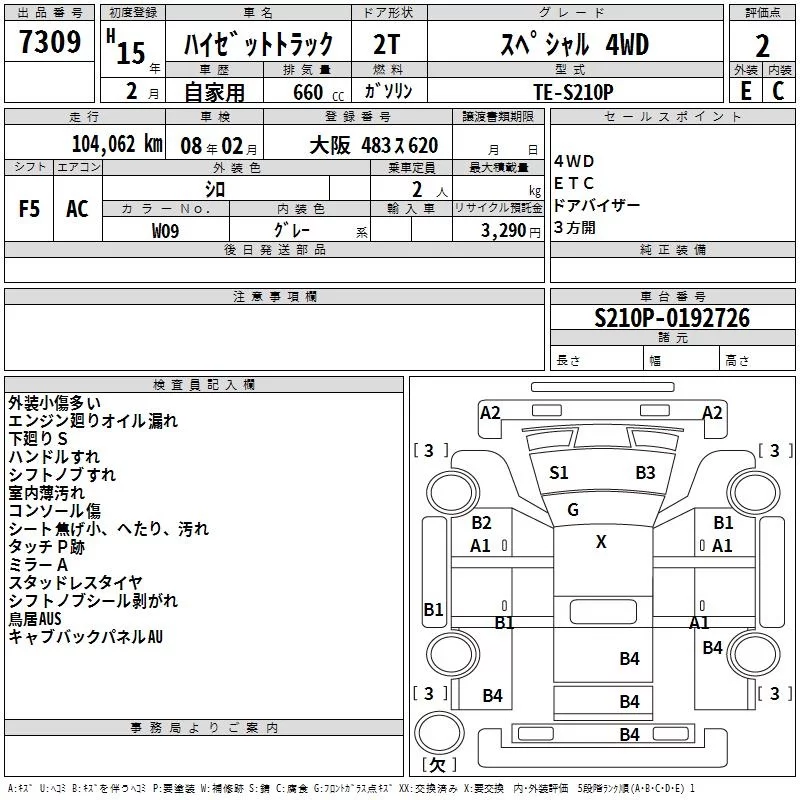Image resolution: width=800 pixels, height=800 pixels.
Task: Click the sales point 3方開
Action: coord(574,228)
